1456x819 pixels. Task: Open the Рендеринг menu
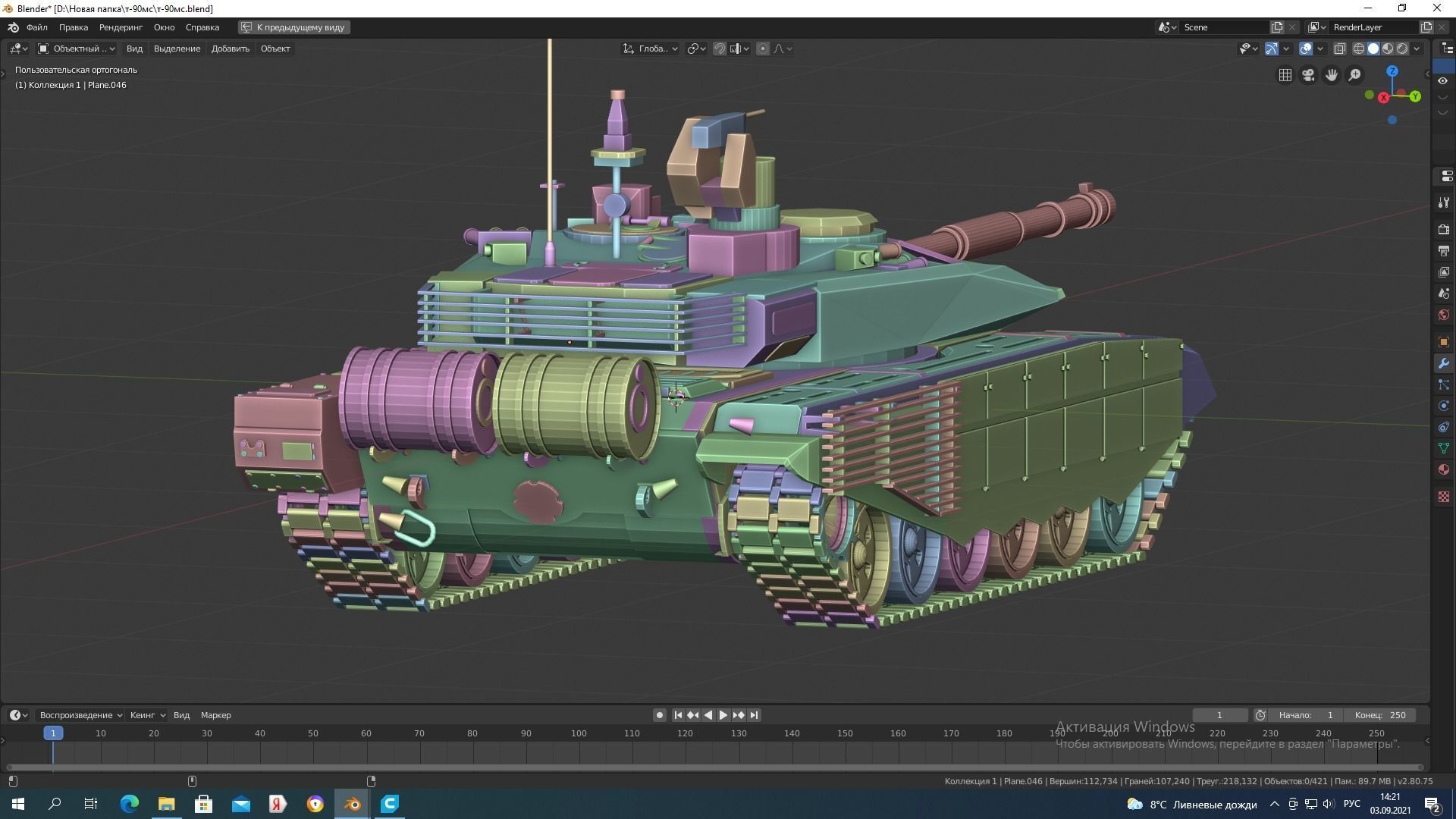coord(121,27)
